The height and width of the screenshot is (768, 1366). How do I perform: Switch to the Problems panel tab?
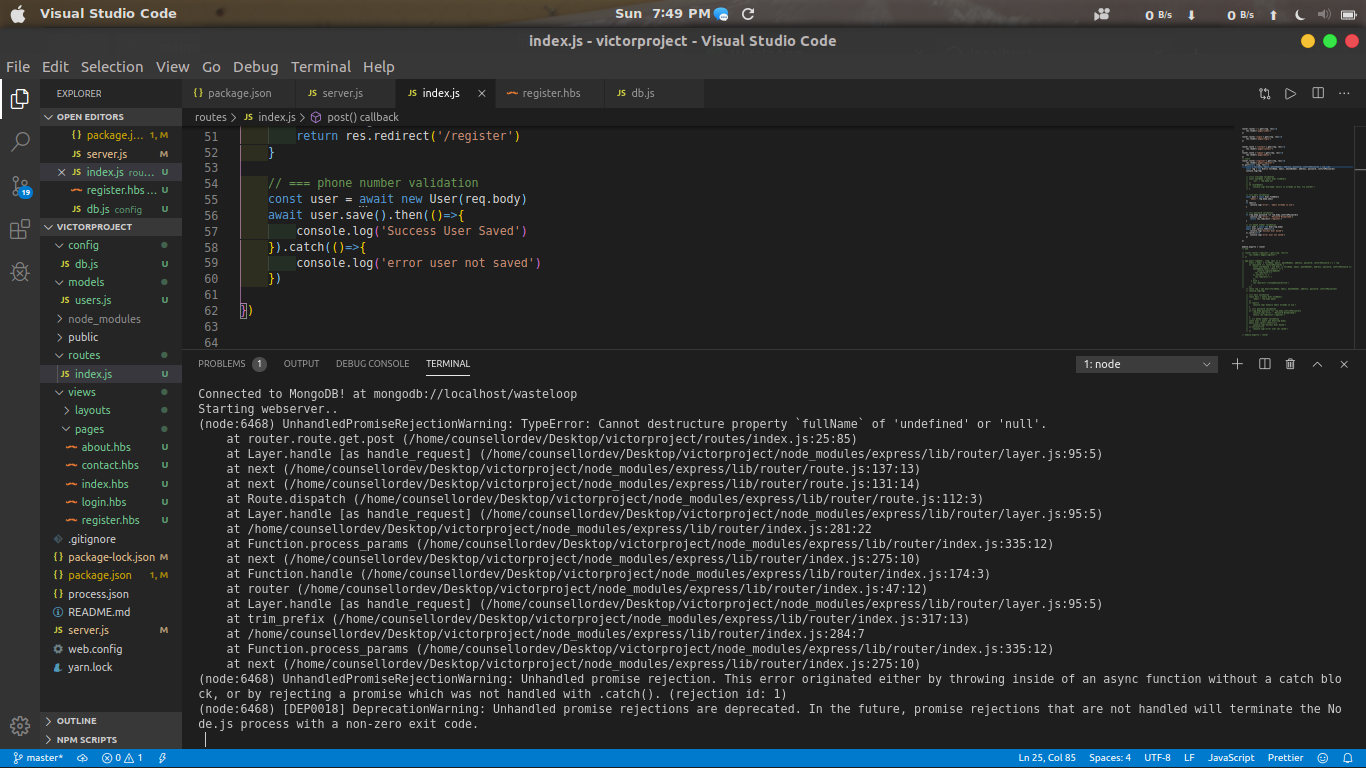(232, 364)
